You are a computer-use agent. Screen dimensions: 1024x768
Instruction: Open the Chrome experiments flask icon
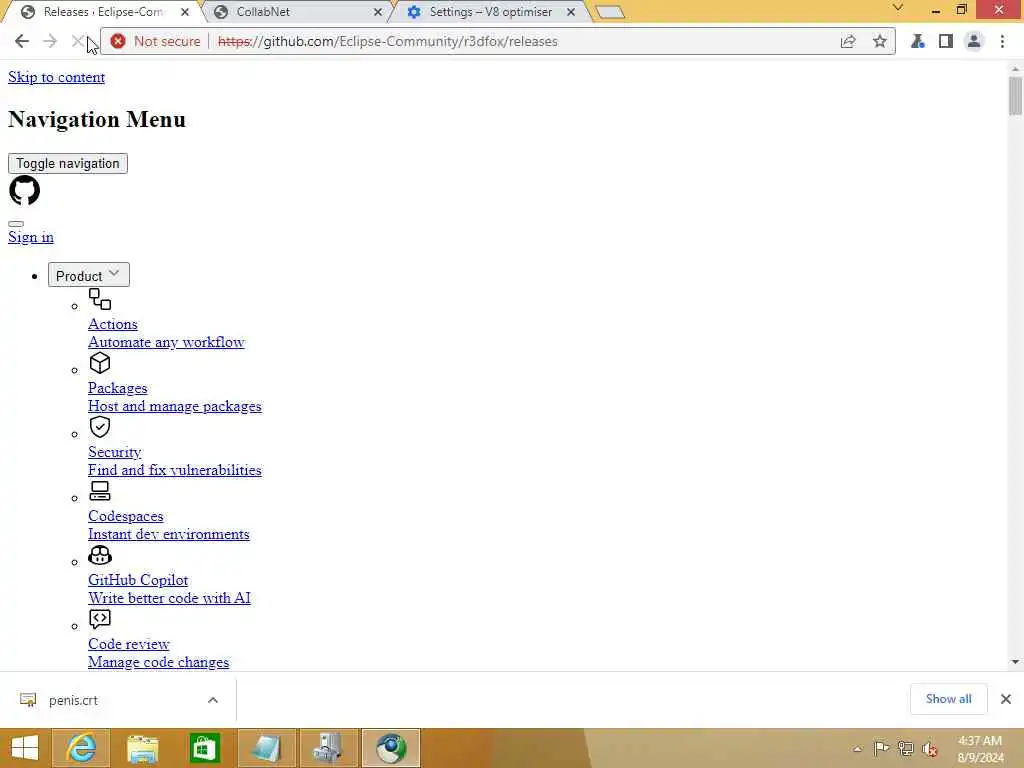coord(918,41)
